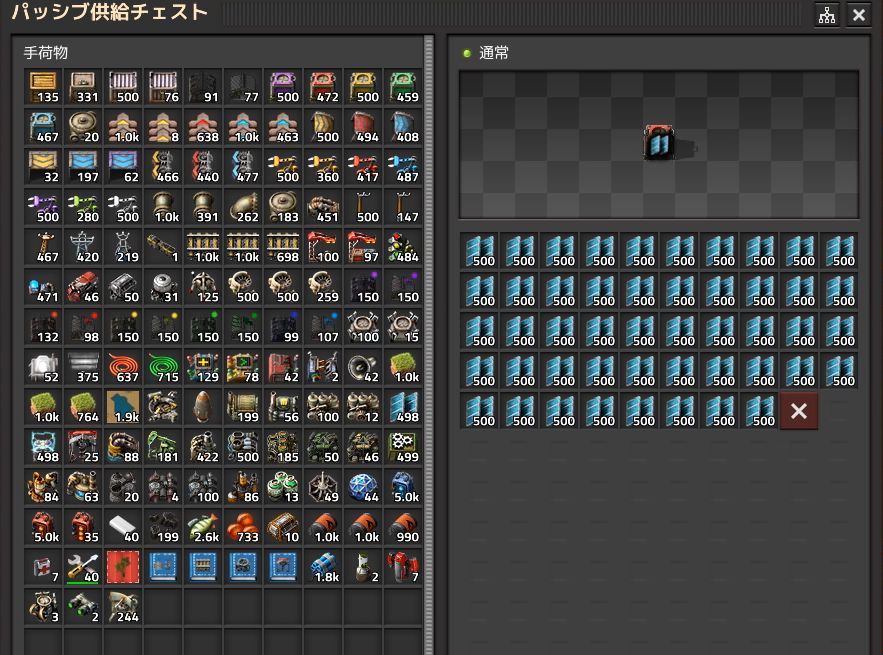The width and height of the screenshot is (883, 655).
Task: Select the fluid wagon stack of 31
Action: [163, 287]
